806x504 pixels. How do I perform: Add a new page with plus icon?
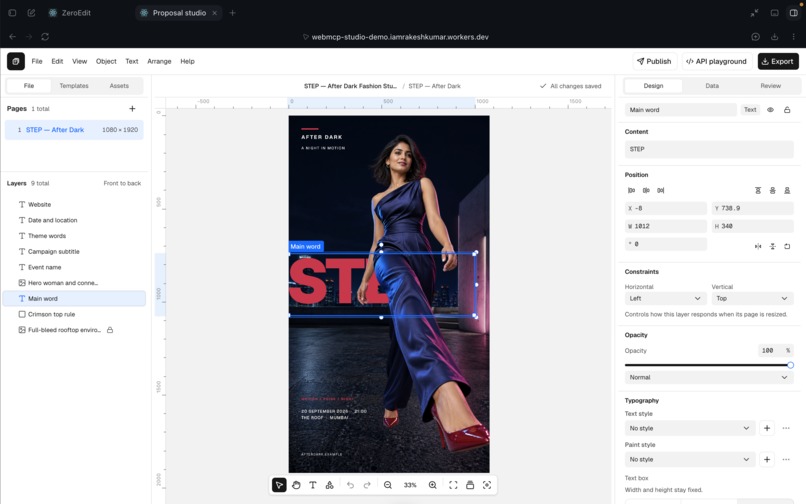click(132, 109)
